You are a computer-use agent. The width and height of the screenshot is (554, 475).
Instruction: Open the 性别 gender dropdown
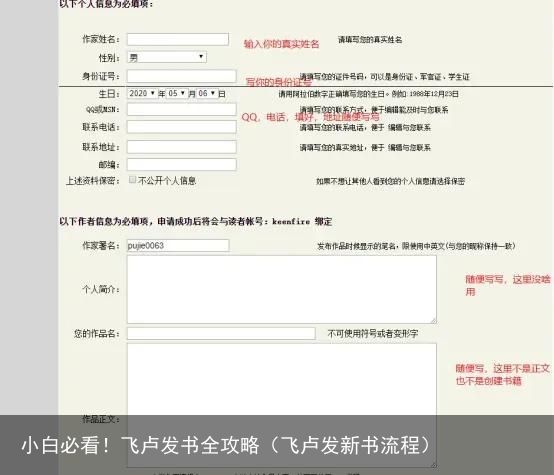pyautogui.click(x=167, y=57)
